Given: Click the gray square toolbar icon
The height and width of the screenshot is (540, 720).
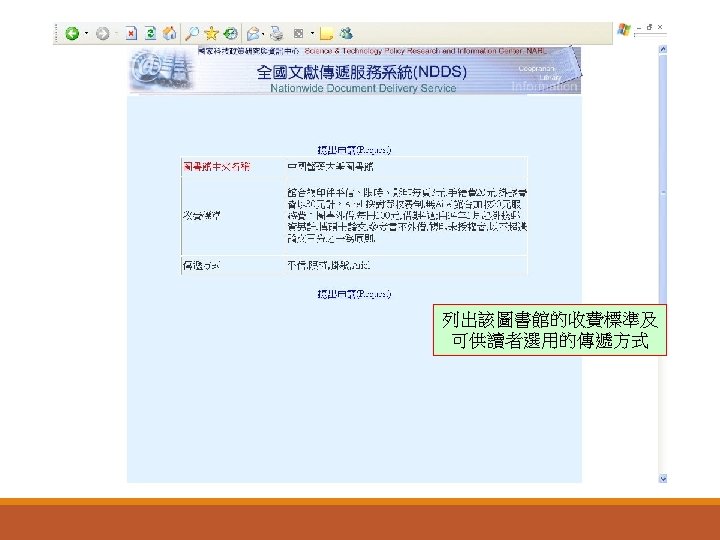Looking at the screenshot, I should pos(298,33).
